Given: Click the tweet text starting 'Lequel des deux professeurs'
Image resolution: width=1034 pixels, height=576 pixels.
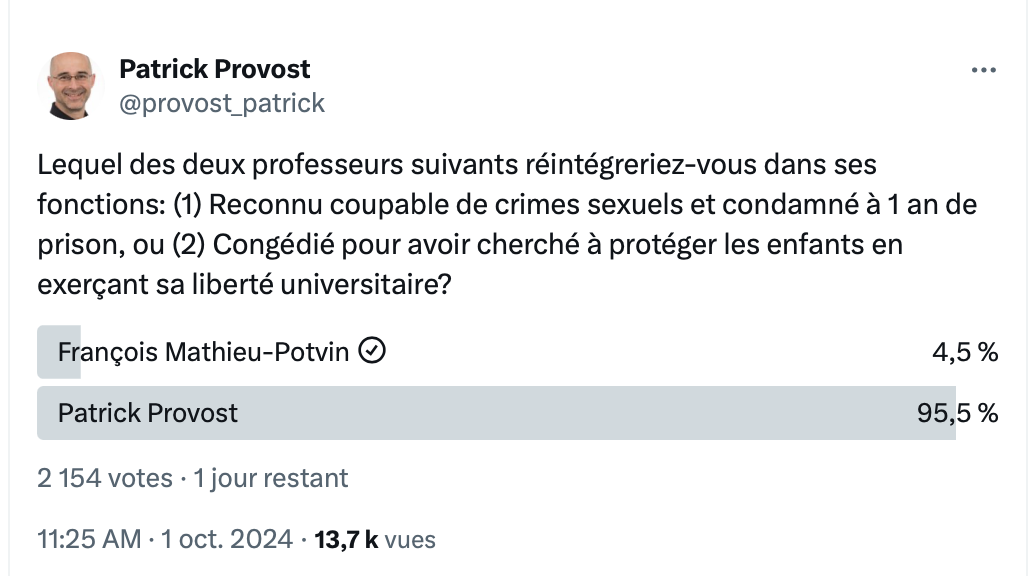Looking at the screenshot, I should coord(506,224).
